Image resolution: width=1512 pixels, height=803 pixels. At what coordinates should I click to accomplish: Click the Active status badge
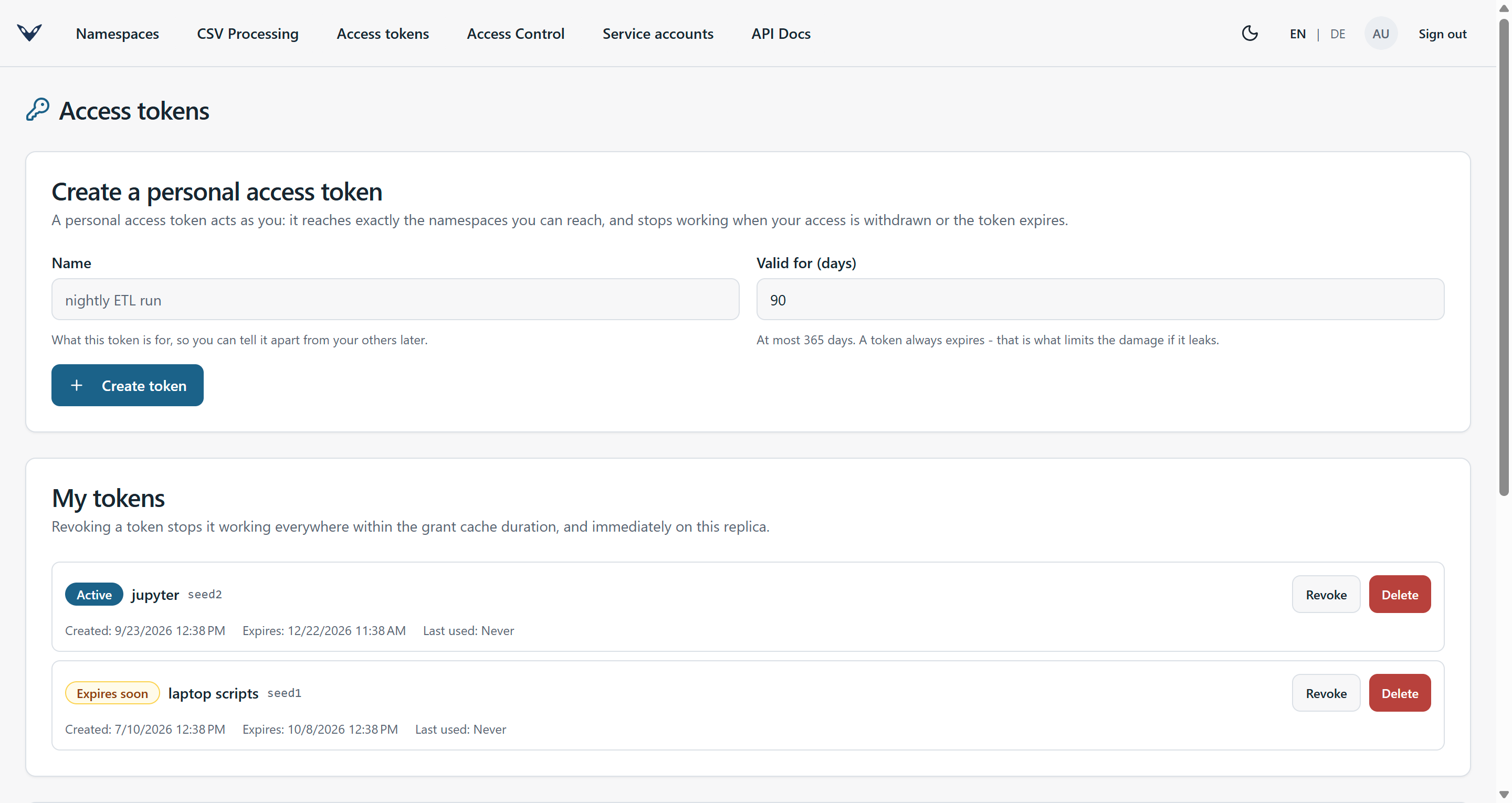tap(94, 594)
